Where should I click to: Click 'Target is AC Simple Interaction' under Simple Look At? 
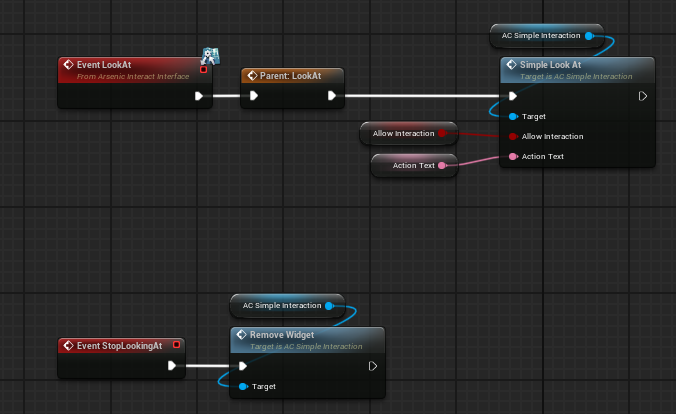(x=576, y=76)
